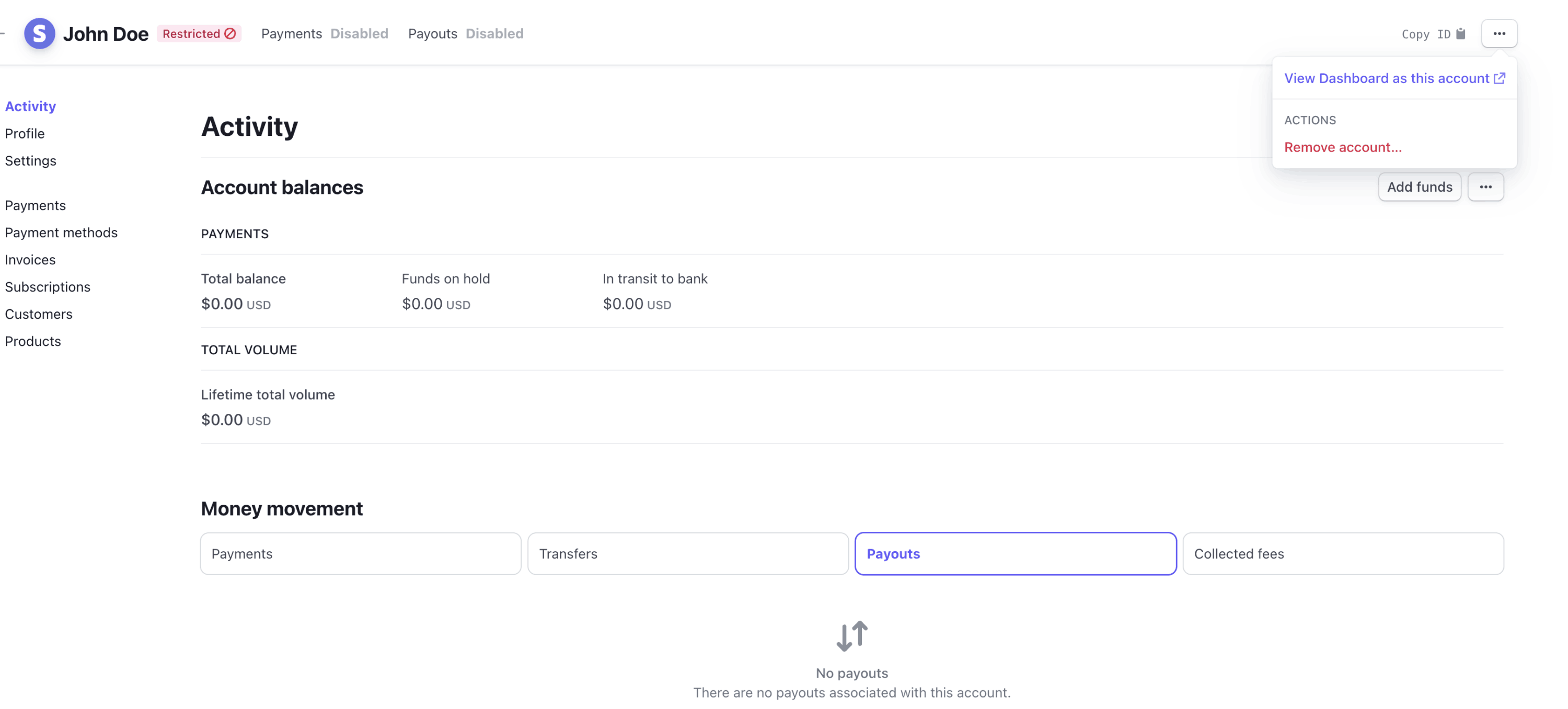Image resolution: width=1568 pixels, height=709 pixels.
Task: Open the Transfers section in Money movement
Action: [x=688, y=553]
